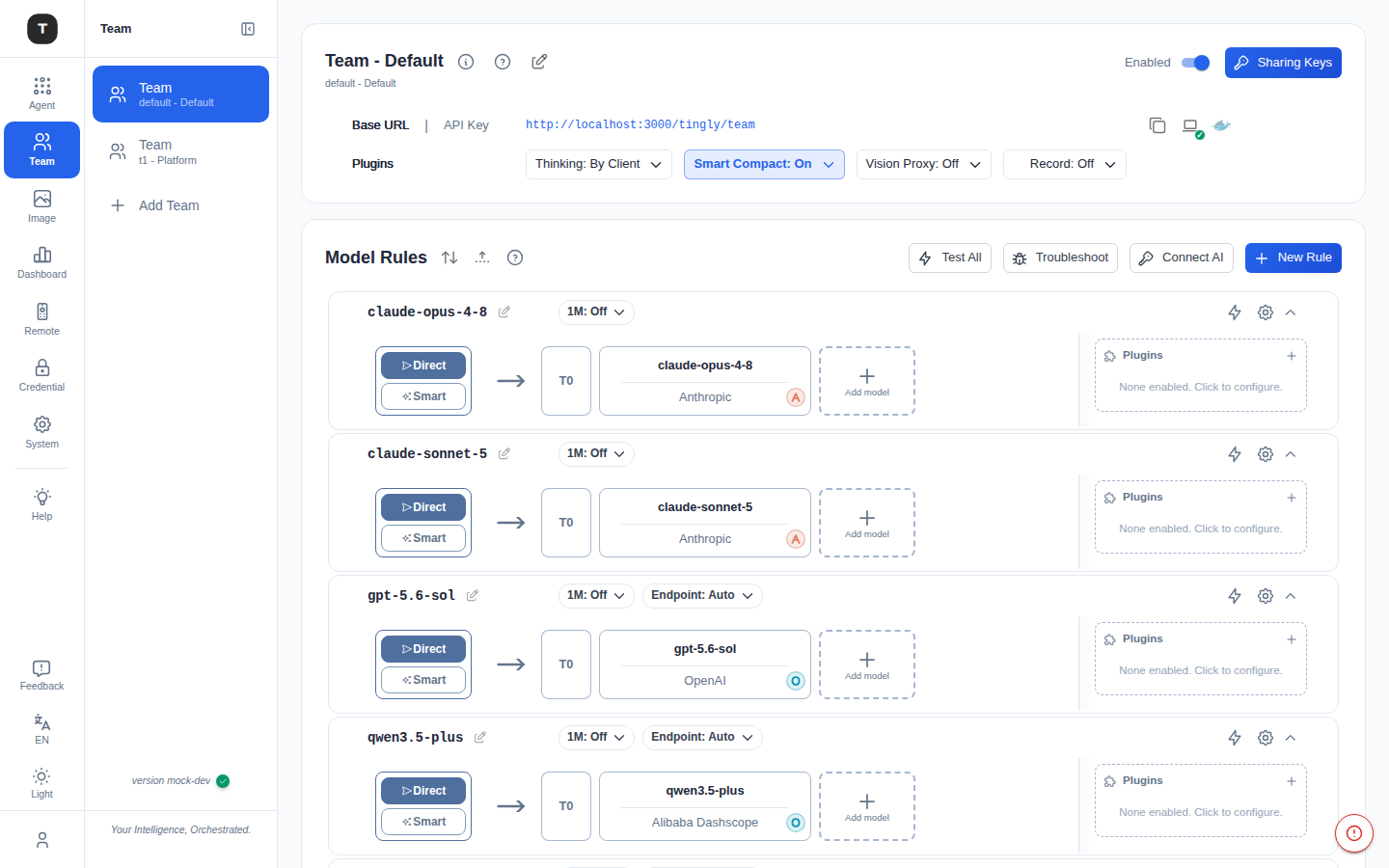Open the Thinking: By Client dropdown

(598, 164)
